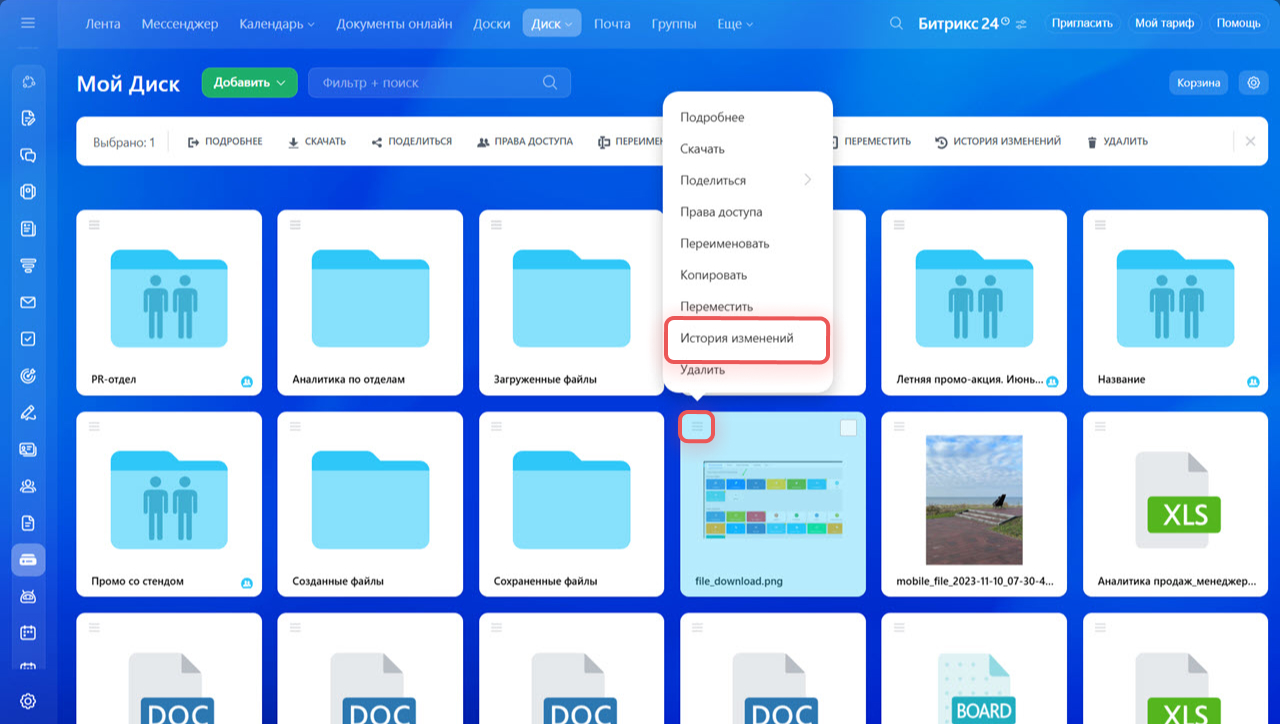1280x724 pixels.
Task: Open the card menu on Сохраненные файлы
Action: (x=496, y=426)
